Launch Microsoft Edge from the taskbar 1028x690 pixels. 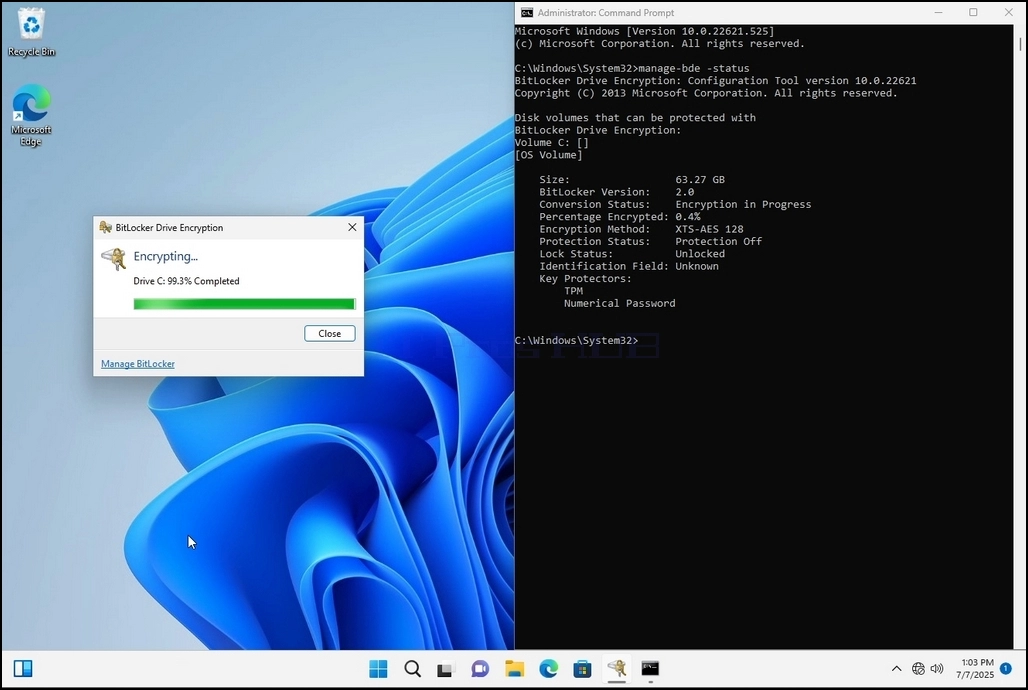pos(549,668)
